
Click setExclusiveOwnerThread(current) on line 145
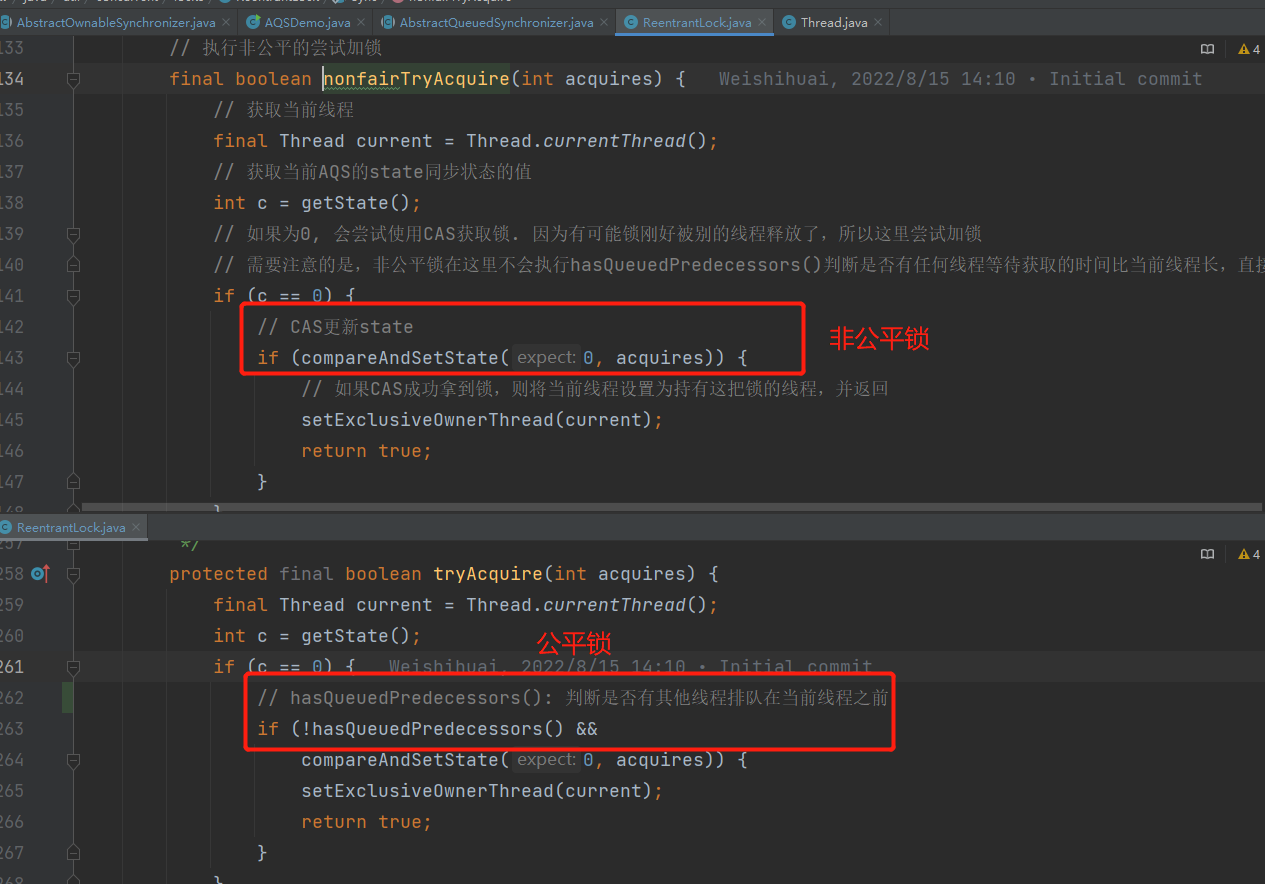[x=477, y=420]
